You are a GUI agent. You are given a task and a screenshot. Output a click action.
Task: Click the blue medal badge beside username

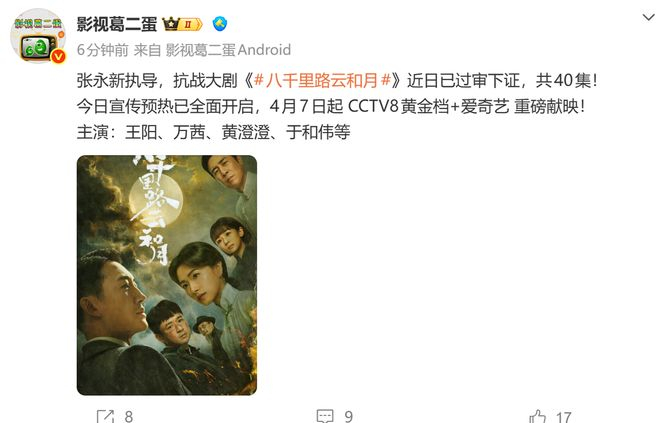coord(220,24)
